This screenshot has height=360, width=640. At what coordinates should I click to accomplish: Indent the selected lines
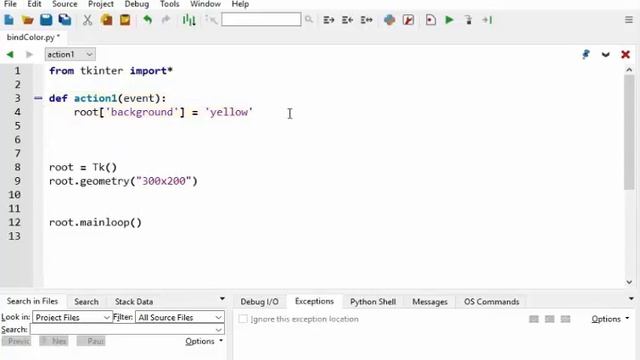coord(329,20)
